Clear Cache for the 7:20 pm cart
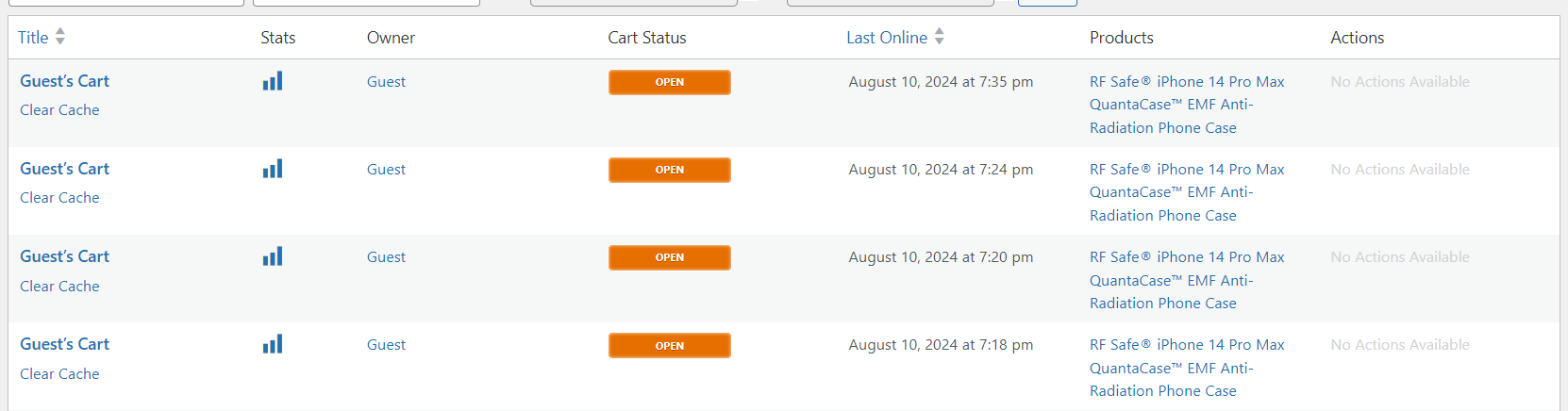Viewport: 1568px width, 411px height. pyautogui.click(x=59, y=287)
